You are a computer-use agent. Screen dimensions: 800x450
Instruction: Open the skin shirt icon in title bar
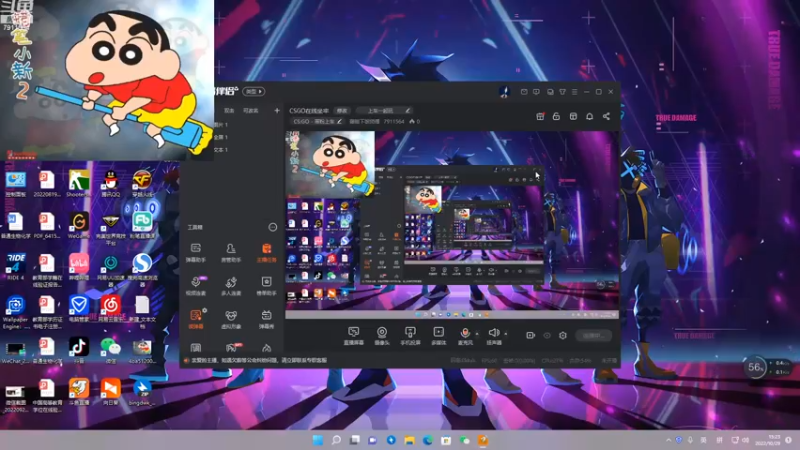tap(562, 92)
